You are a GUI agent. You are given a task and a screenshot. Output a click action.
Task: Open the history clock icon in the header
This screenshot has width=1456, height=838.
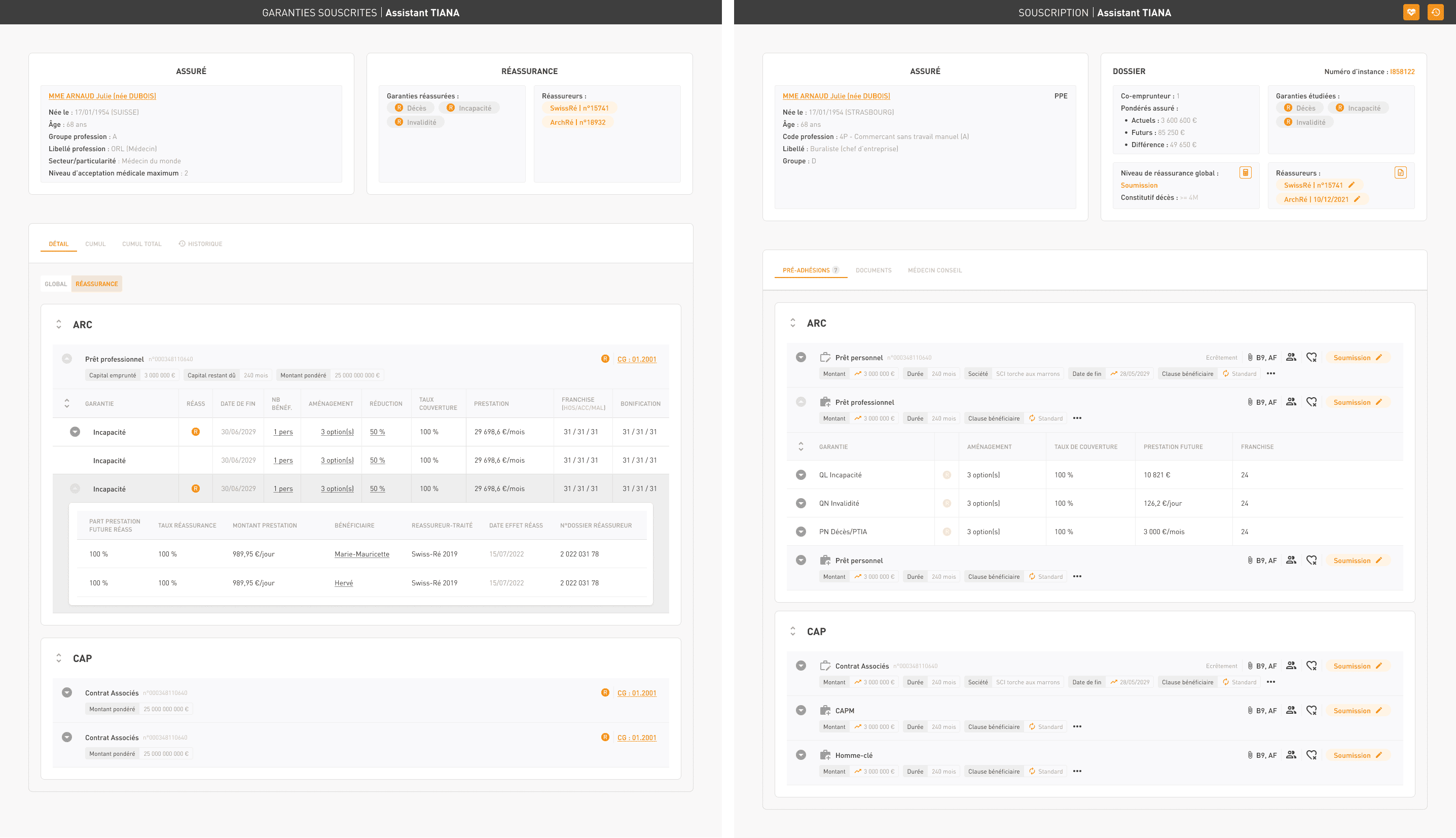[x=1435, y=12]
